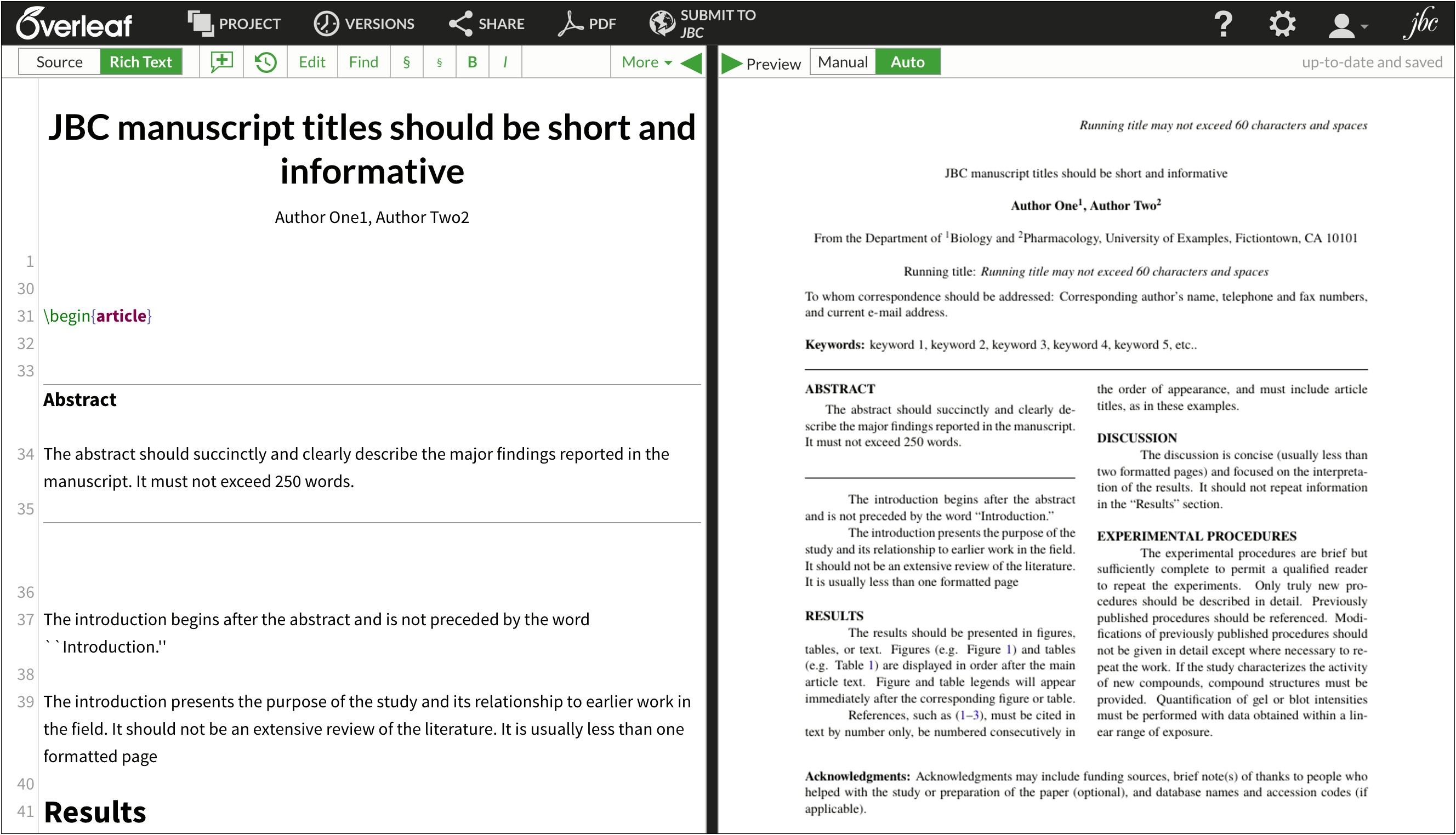Expand the More formatting options dropdown

coord(645,62)
